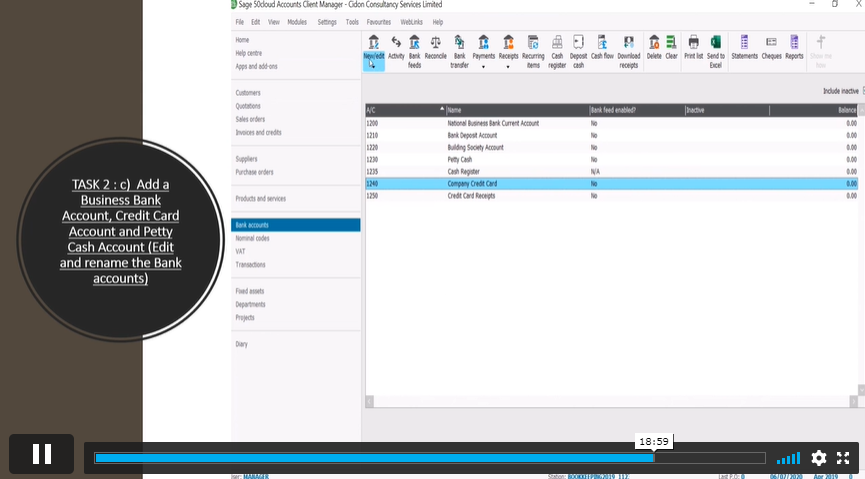Open the Diary module
Screen dimensions: 865x479
pos(241,344)
